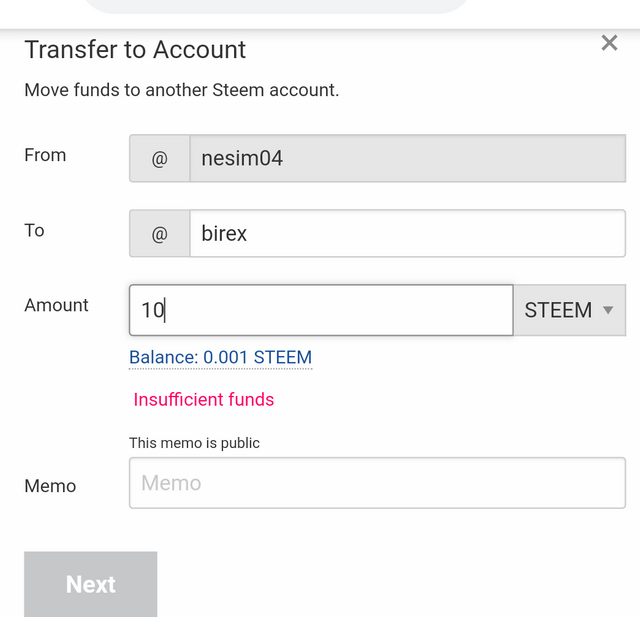Viewport: 640px width, 617px height.
Task: Close the Transfer to Account dialog
Action: click(609, 43)
